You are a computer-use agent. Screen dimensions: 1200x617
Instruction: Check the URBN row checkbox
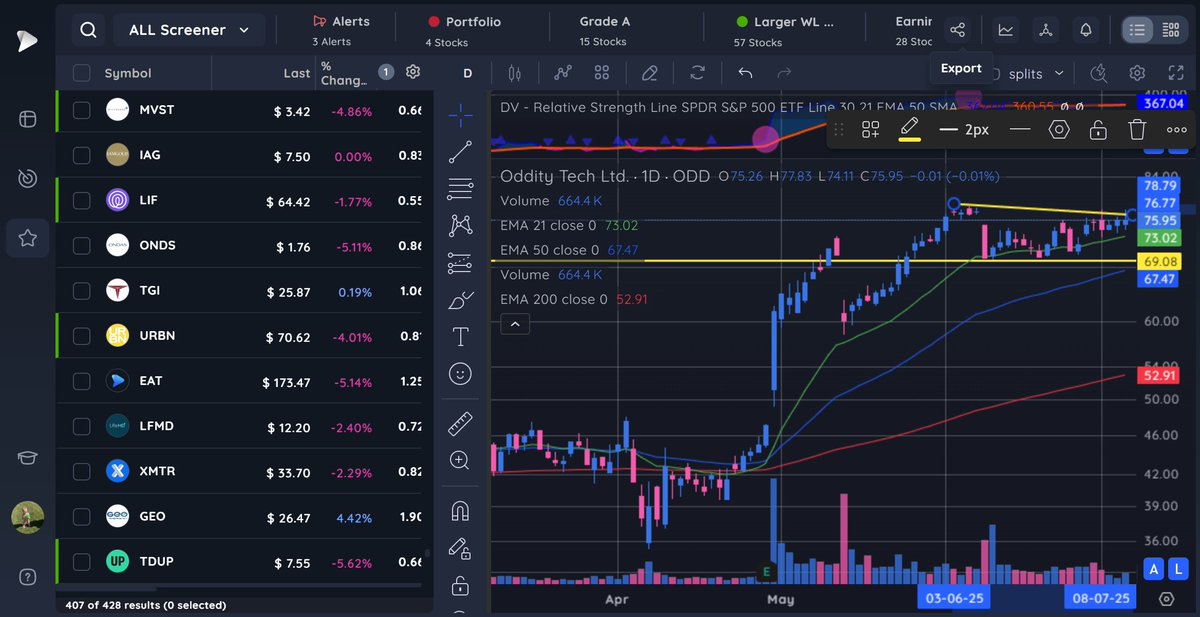(x=82, y=336)
